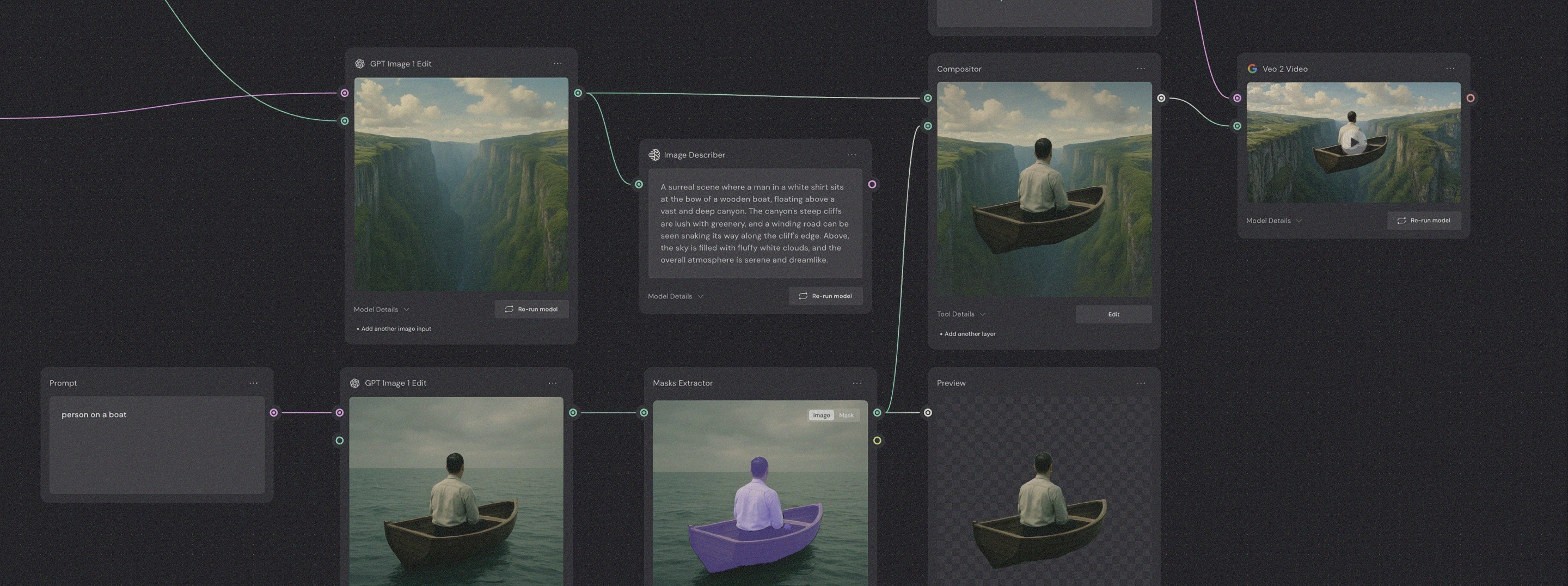Play the Veo 2 Video preview
Viewport: 1568px width, 586px height.
1353,143
